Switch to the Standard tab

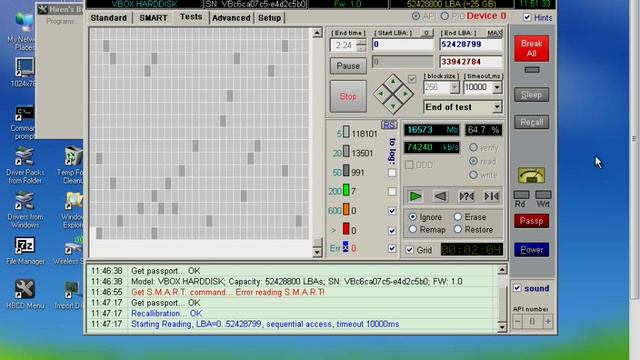pyautogui.click(x=109, y=18)
